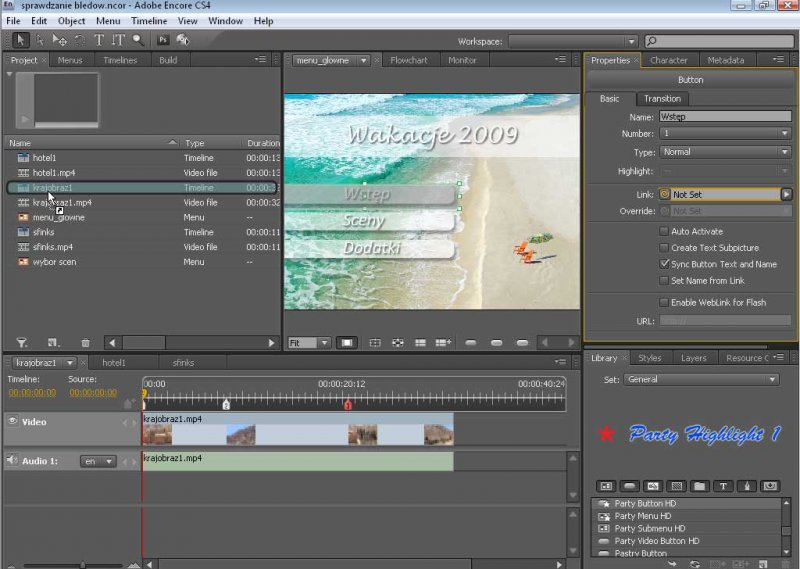Open the Fit zoom level dropdown
This screenshot has height=569, width=800.
[309, 343]
